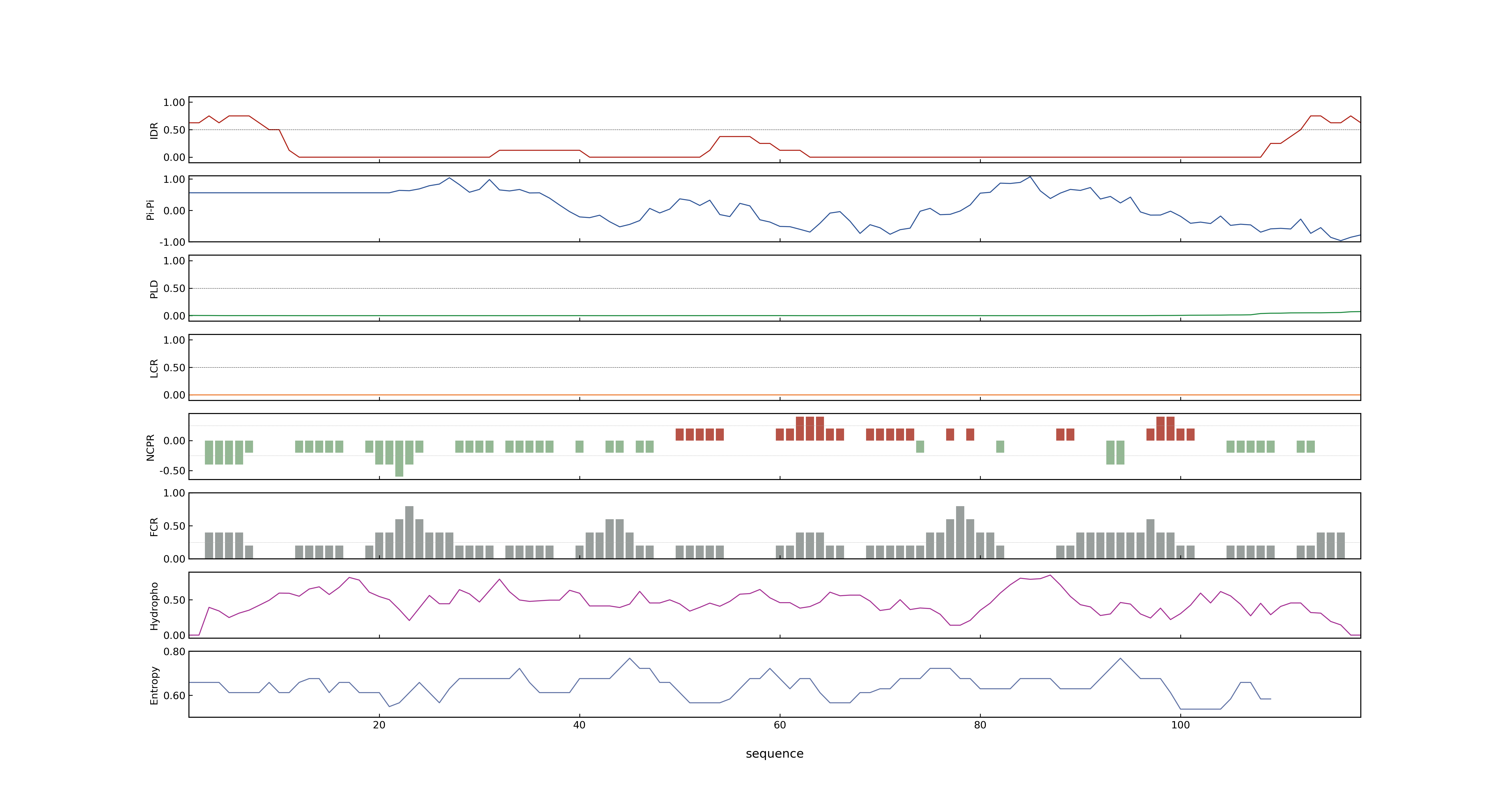Click the Entropy peak near position 94

(x=1121, y=658)
